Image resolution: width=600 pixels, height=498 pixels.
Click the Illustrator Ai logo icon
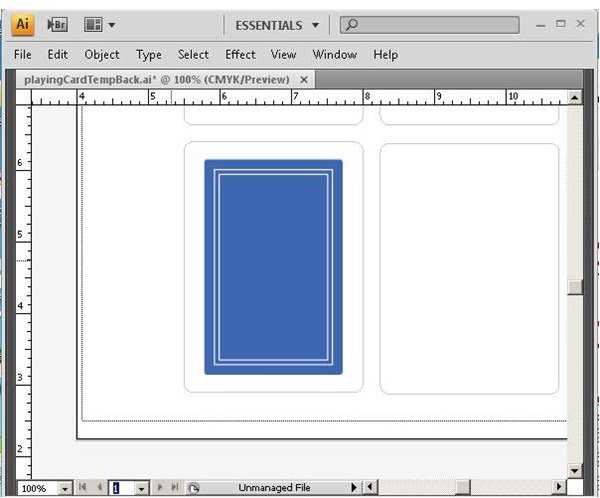coord(23,25)
